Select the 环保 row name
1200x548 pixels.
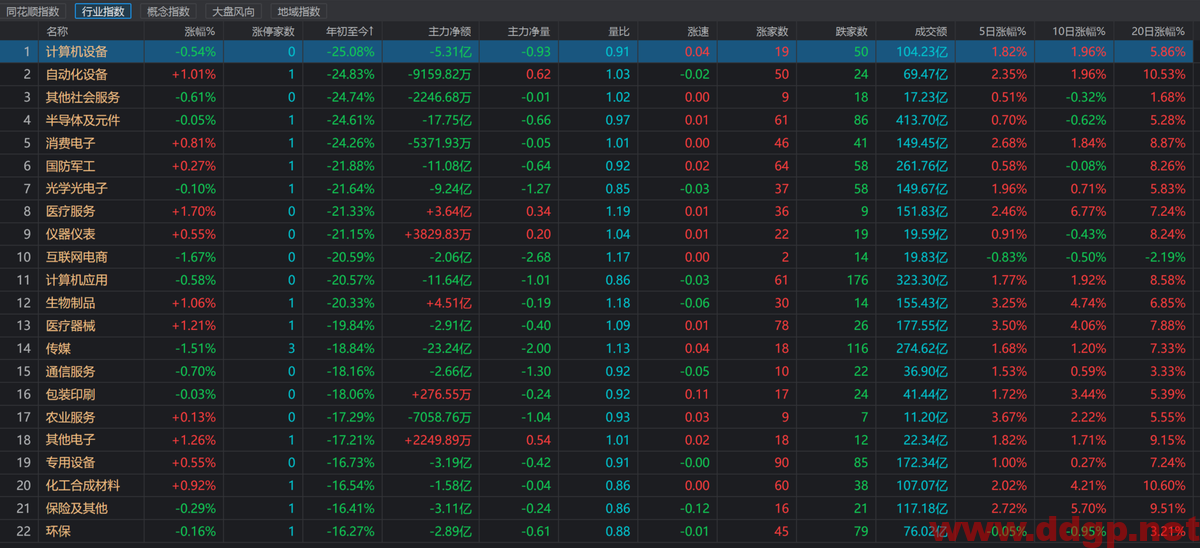click(58, 531)
